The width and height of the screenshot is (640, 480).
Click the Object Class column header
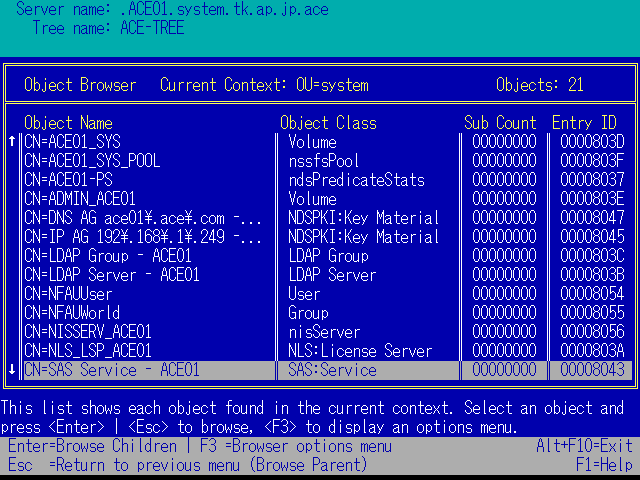328,123
